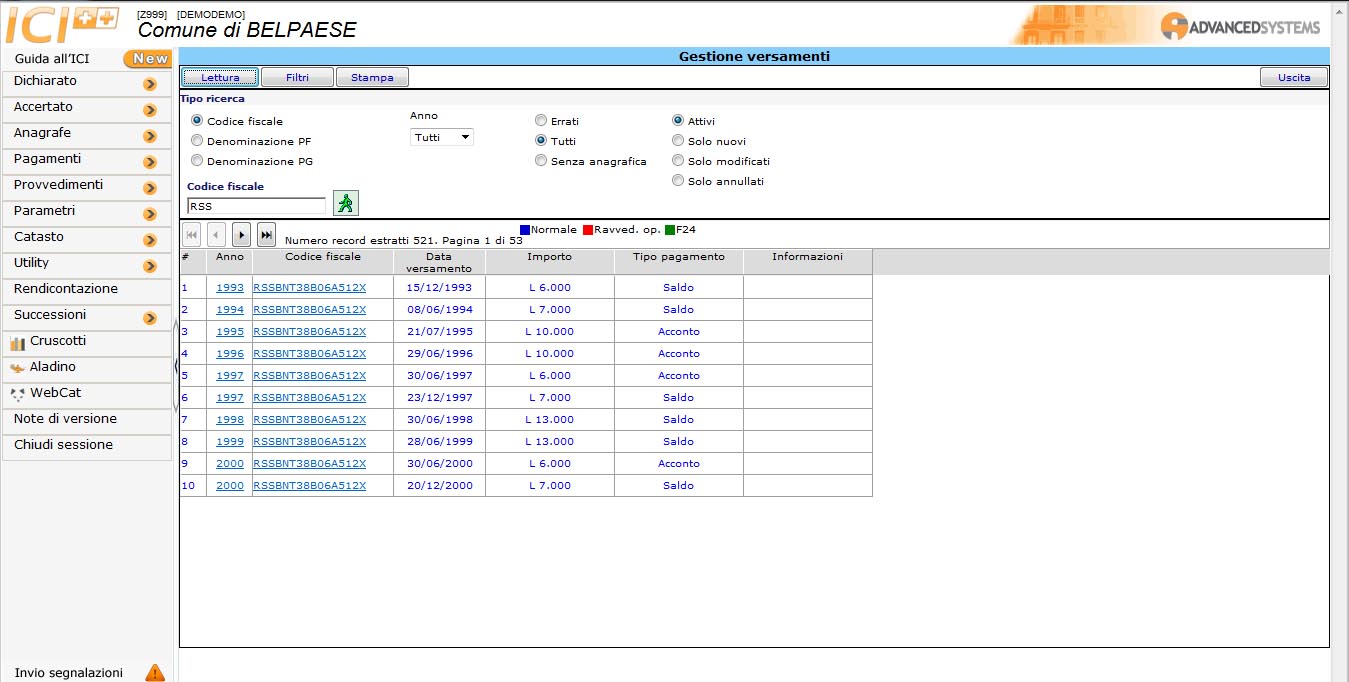
Task: Go to next page of records
Action: (241, 235)
